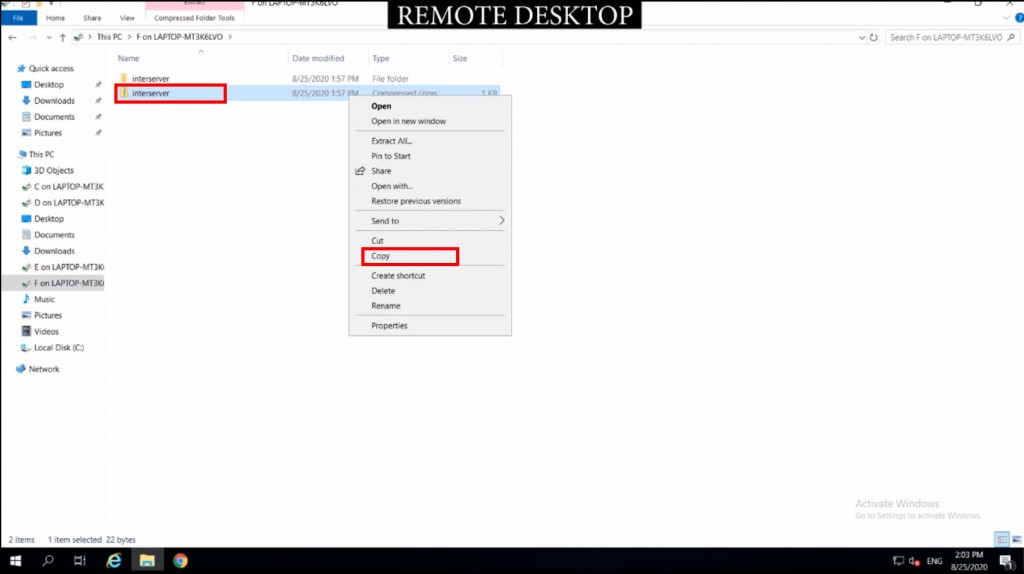Viewport: 1024px width, 574px height.
Task: Choose Delete from the context menu
Action: coord(383,291)
